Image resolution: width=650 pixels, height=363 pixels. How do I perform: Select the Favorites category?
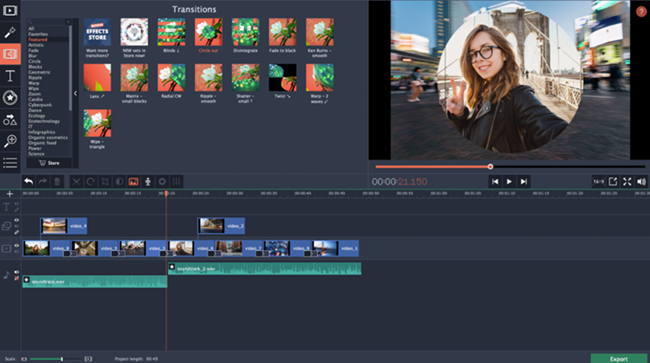pyautogui.click(x=38, y=34)
